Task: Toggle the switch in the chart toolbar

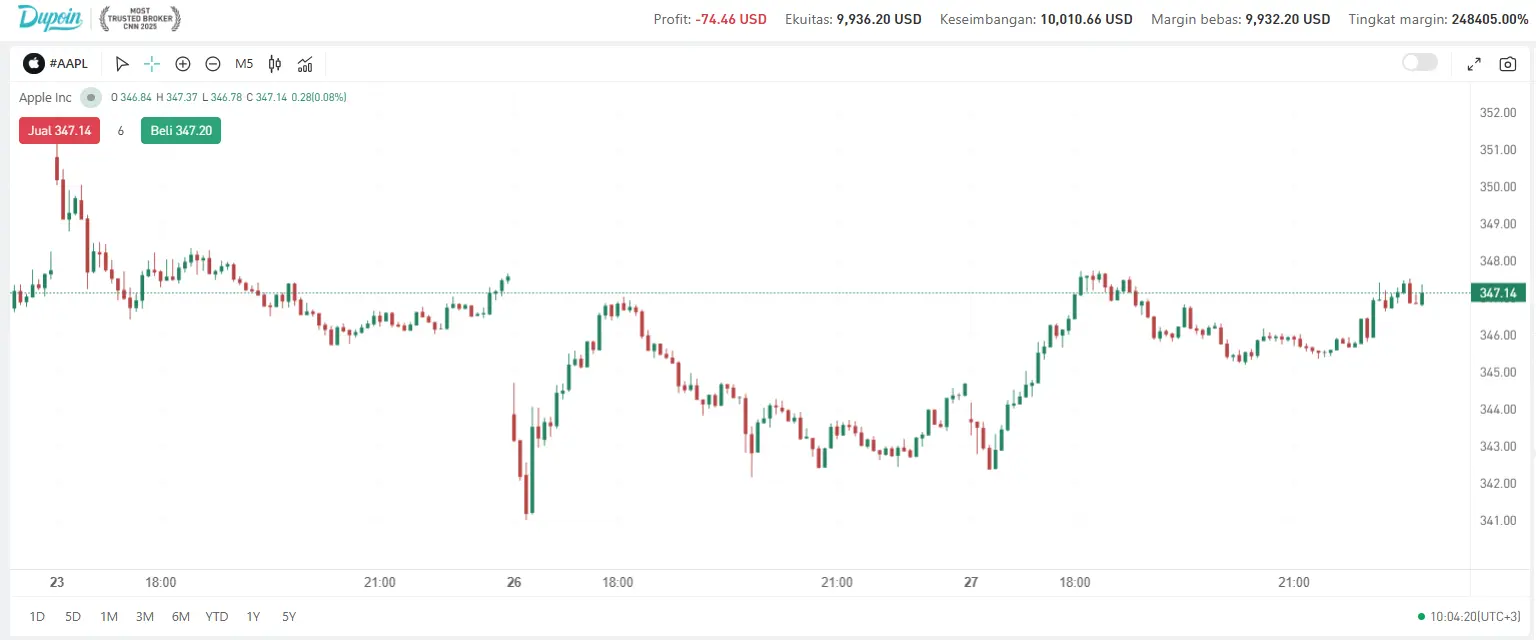Action: click(x=1420, y=63)
